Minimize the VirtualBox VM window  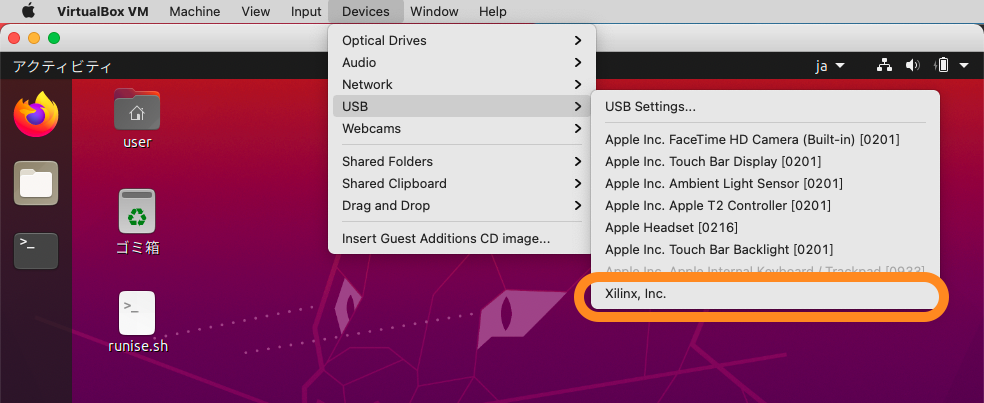point(34,38)
